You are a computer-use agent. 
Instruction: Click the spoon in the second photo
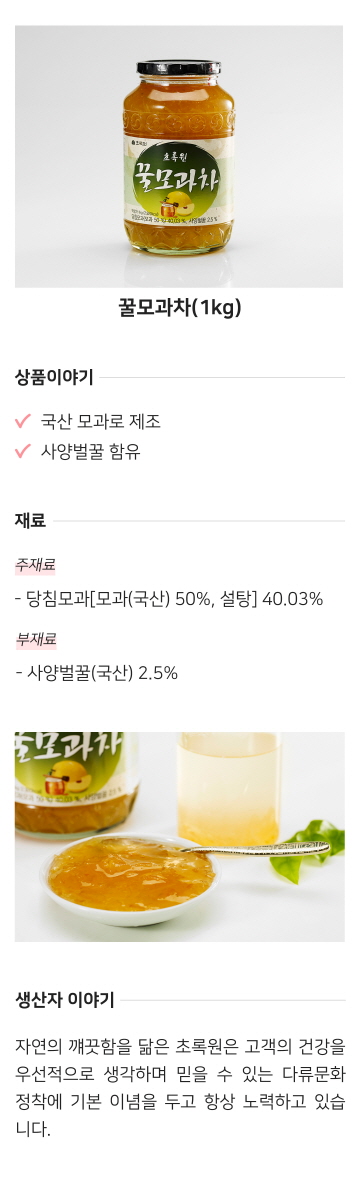point(258,850)
